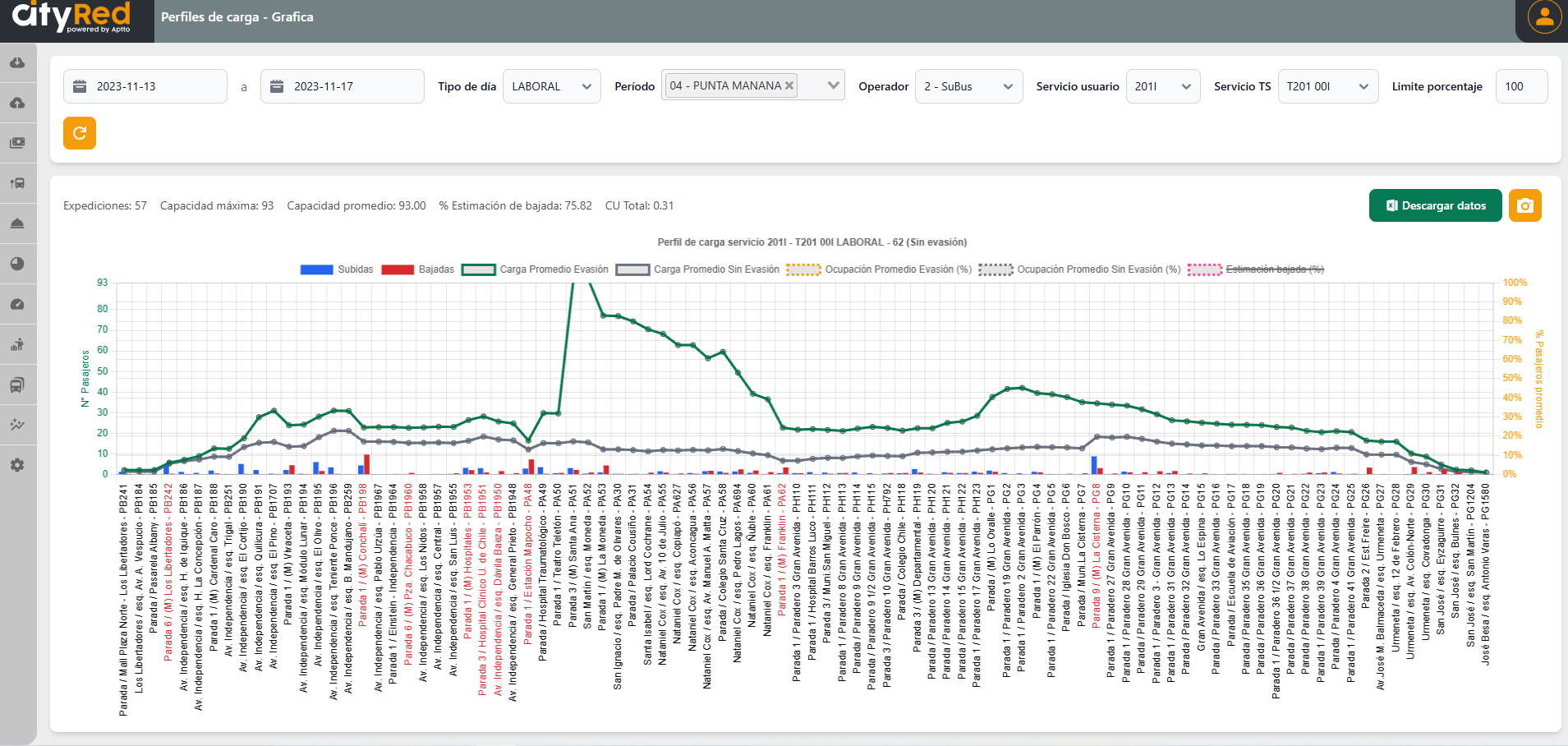The width and height of the screenshot is (1568, 746).
Task: Toggle Bajadas series in chart legend
Action: click(398, 269)
